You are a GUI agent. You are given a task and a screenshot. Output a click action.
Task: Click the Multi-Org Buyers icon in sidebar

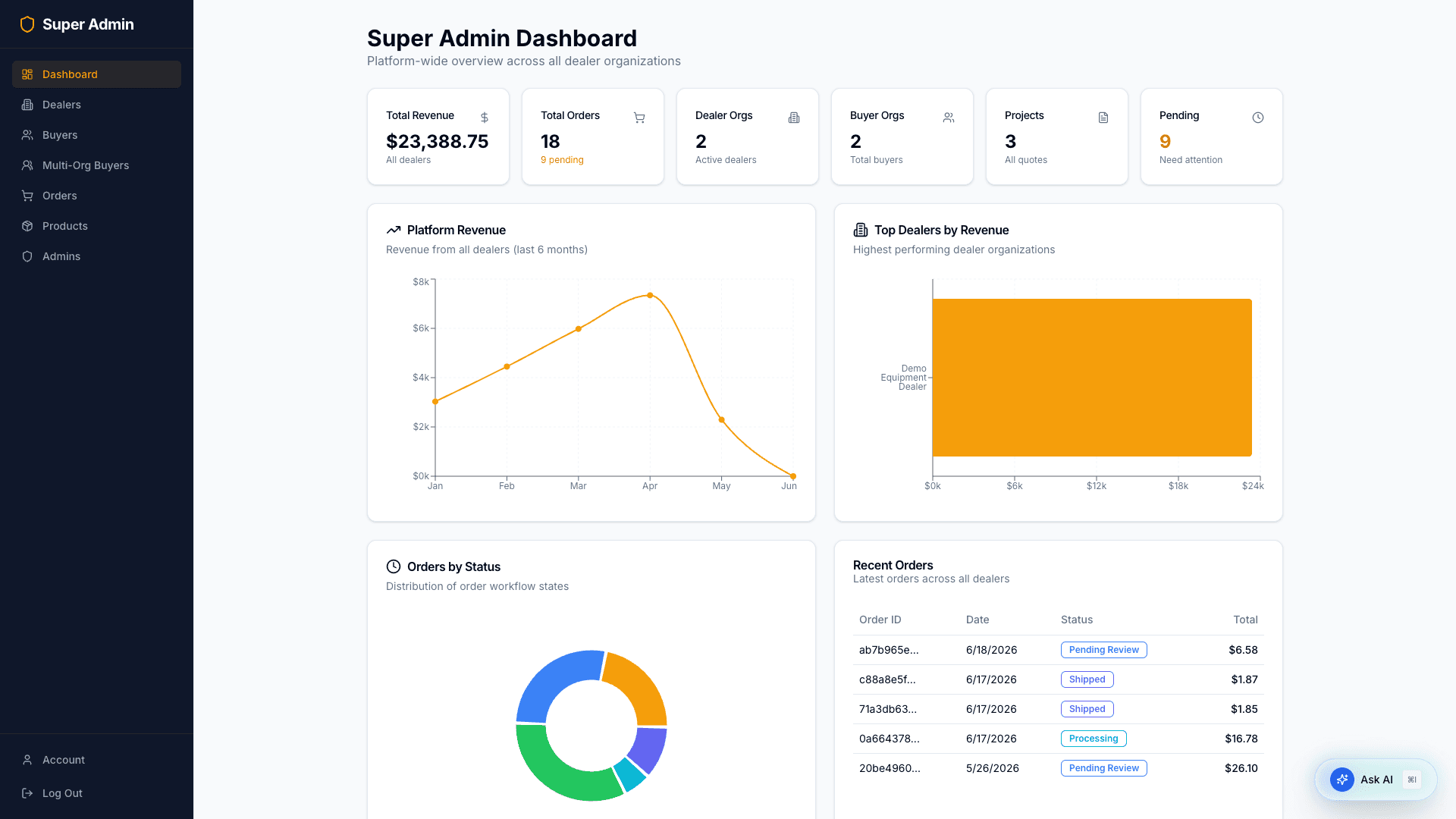(27, 165)
